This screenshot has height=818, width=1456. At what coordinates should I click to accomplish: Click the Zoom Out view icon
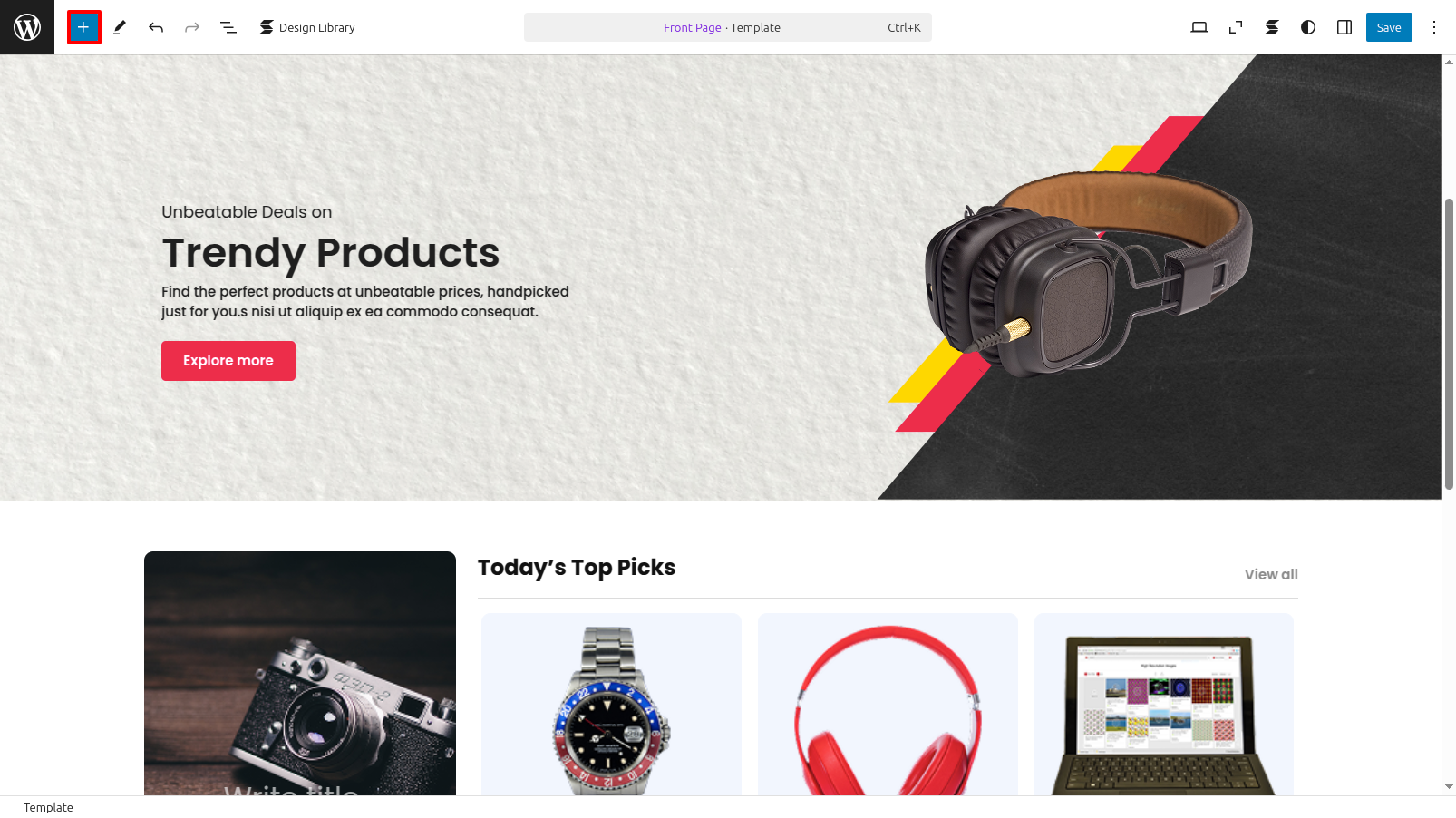tap(1236, 27)
